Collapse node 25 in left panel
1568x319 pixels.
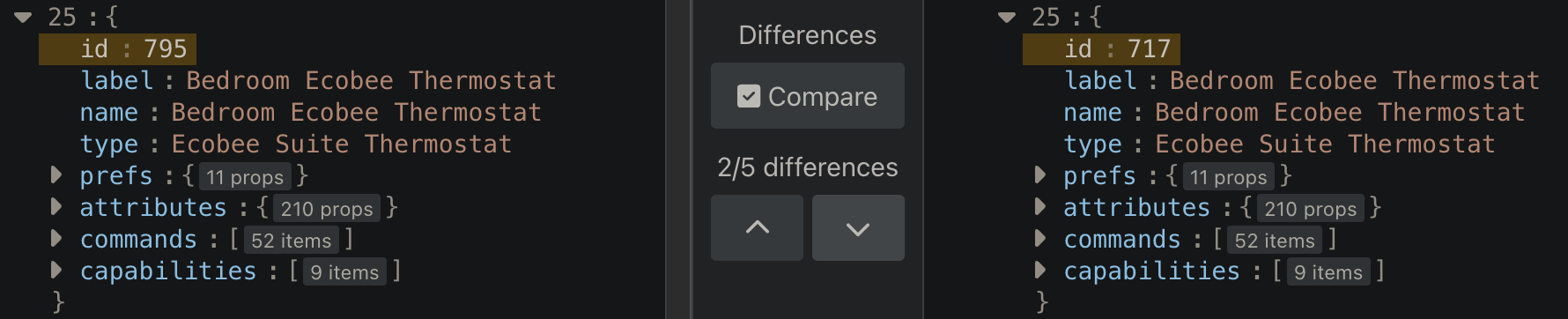tap(24, 17)
